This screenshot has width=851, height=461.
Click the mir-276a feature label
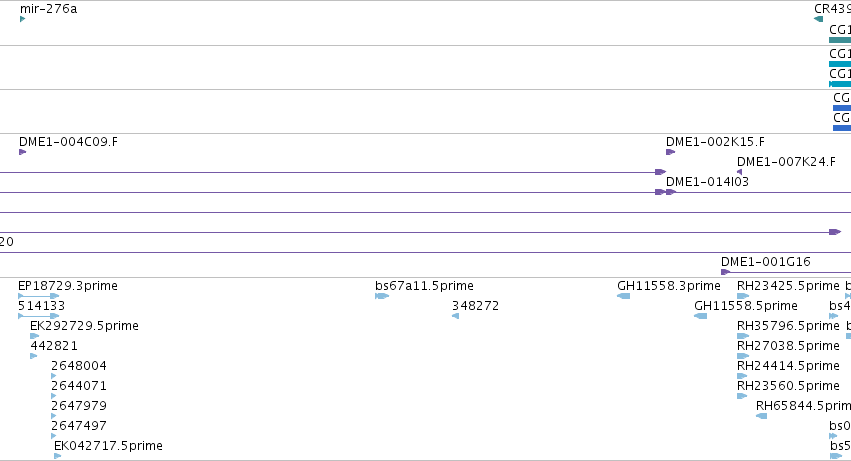(x=48, y=9)
